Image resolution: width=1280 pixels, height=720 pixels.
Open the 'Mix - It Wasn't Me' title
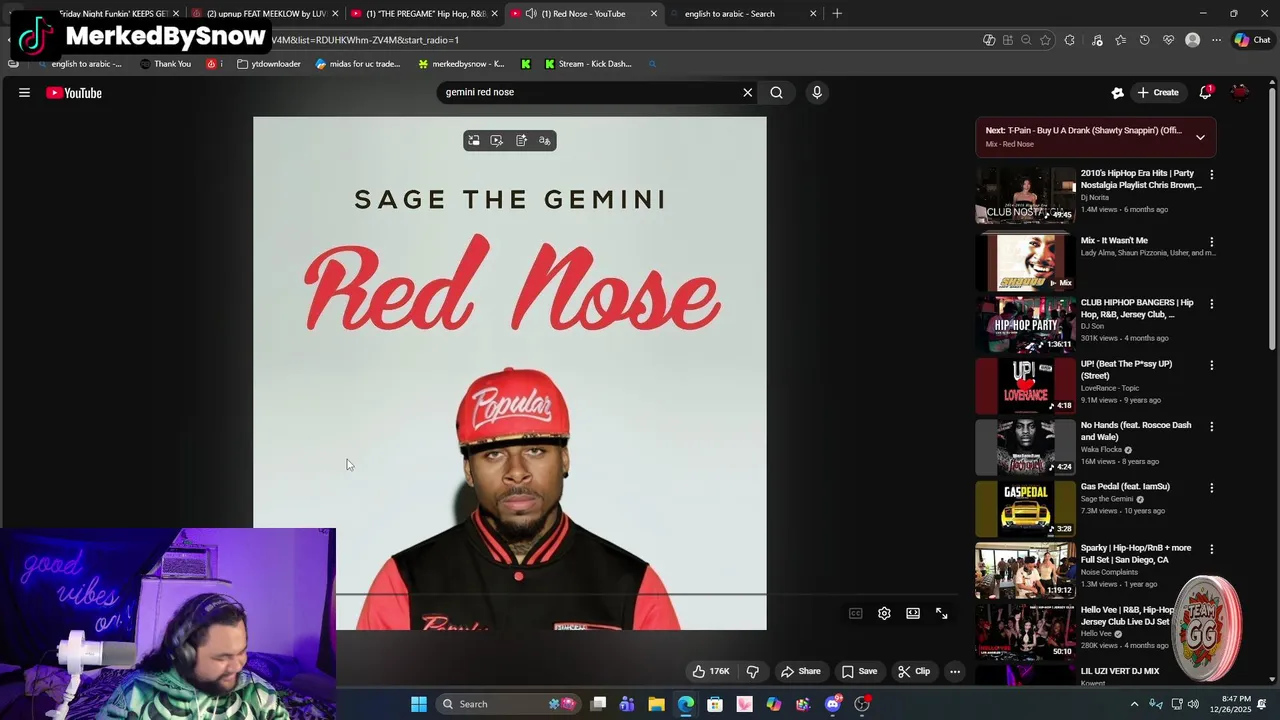click(1114, 240)
